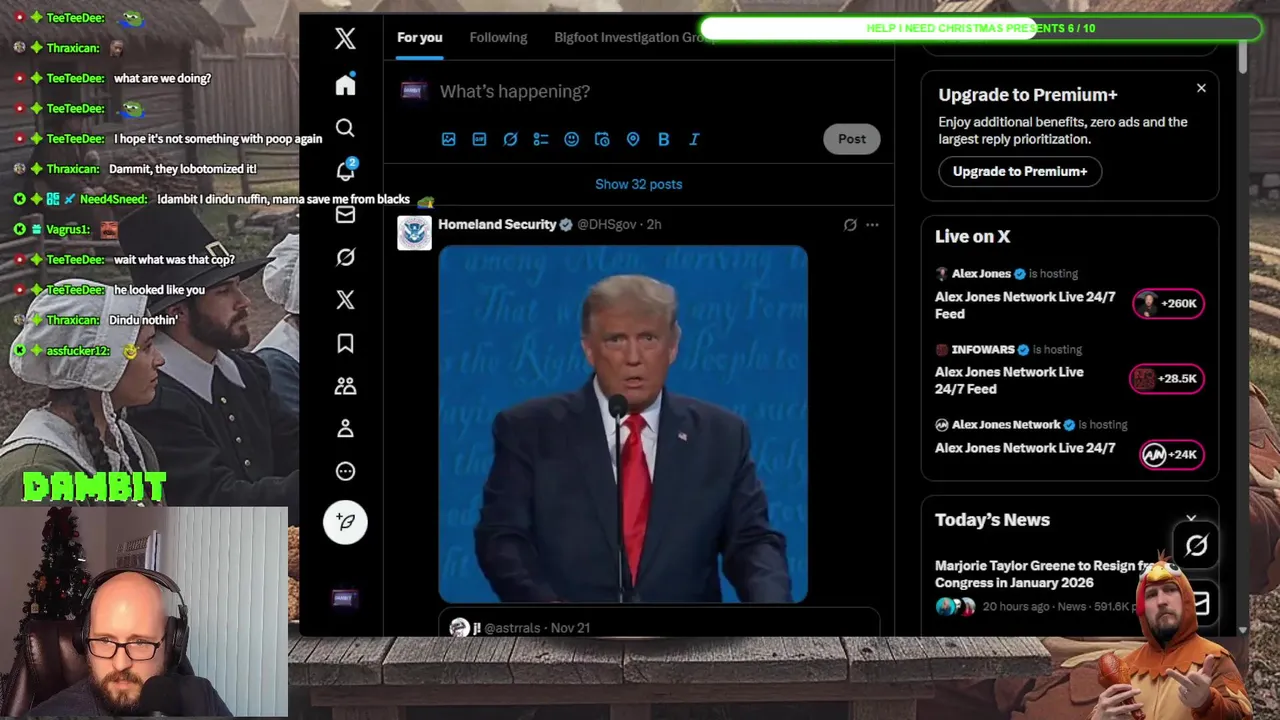Click the Homeland Security profile avatar

(x=414, y=233)
